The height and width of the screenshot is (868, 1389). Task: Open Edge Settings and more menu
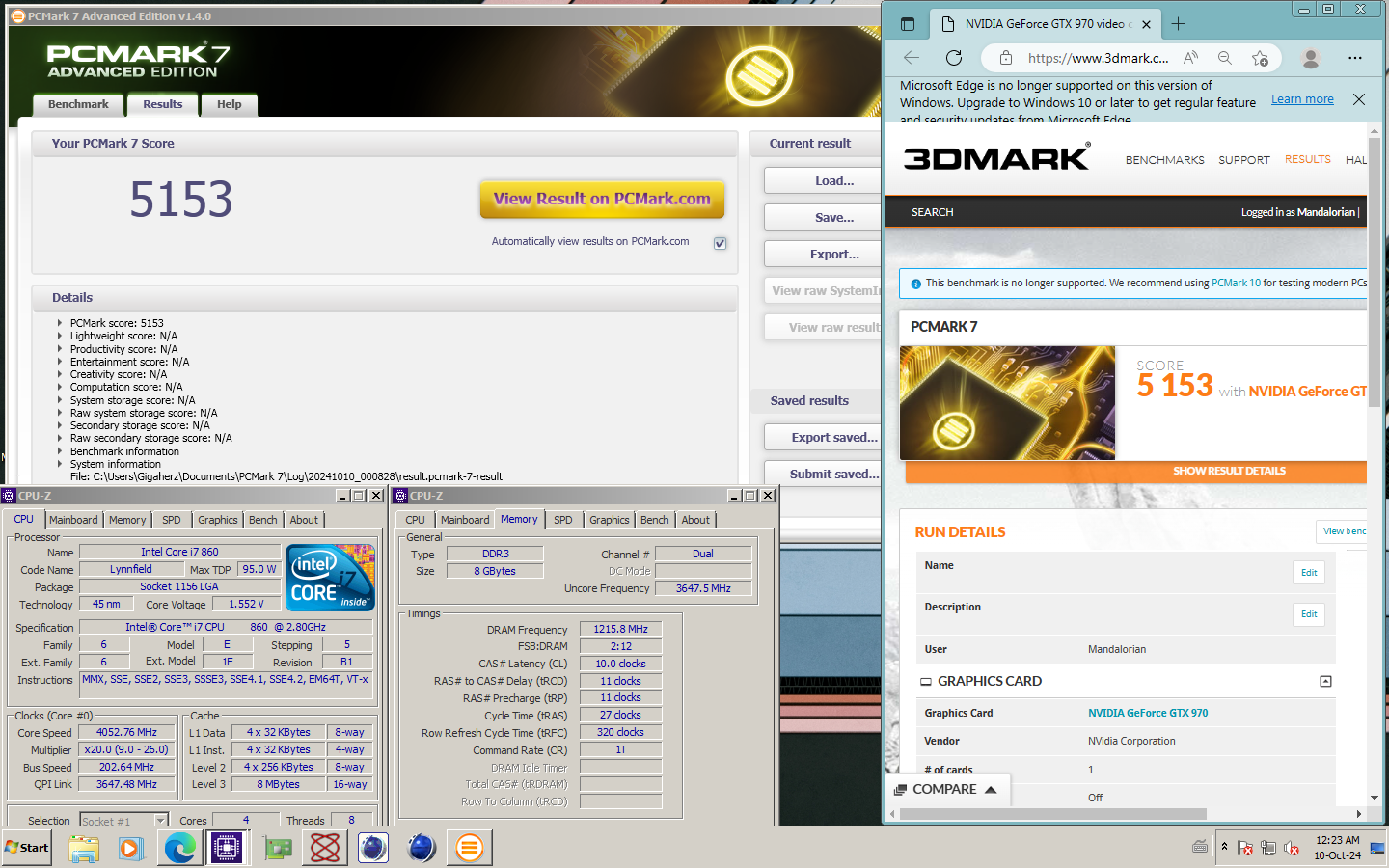(1355, 58)
